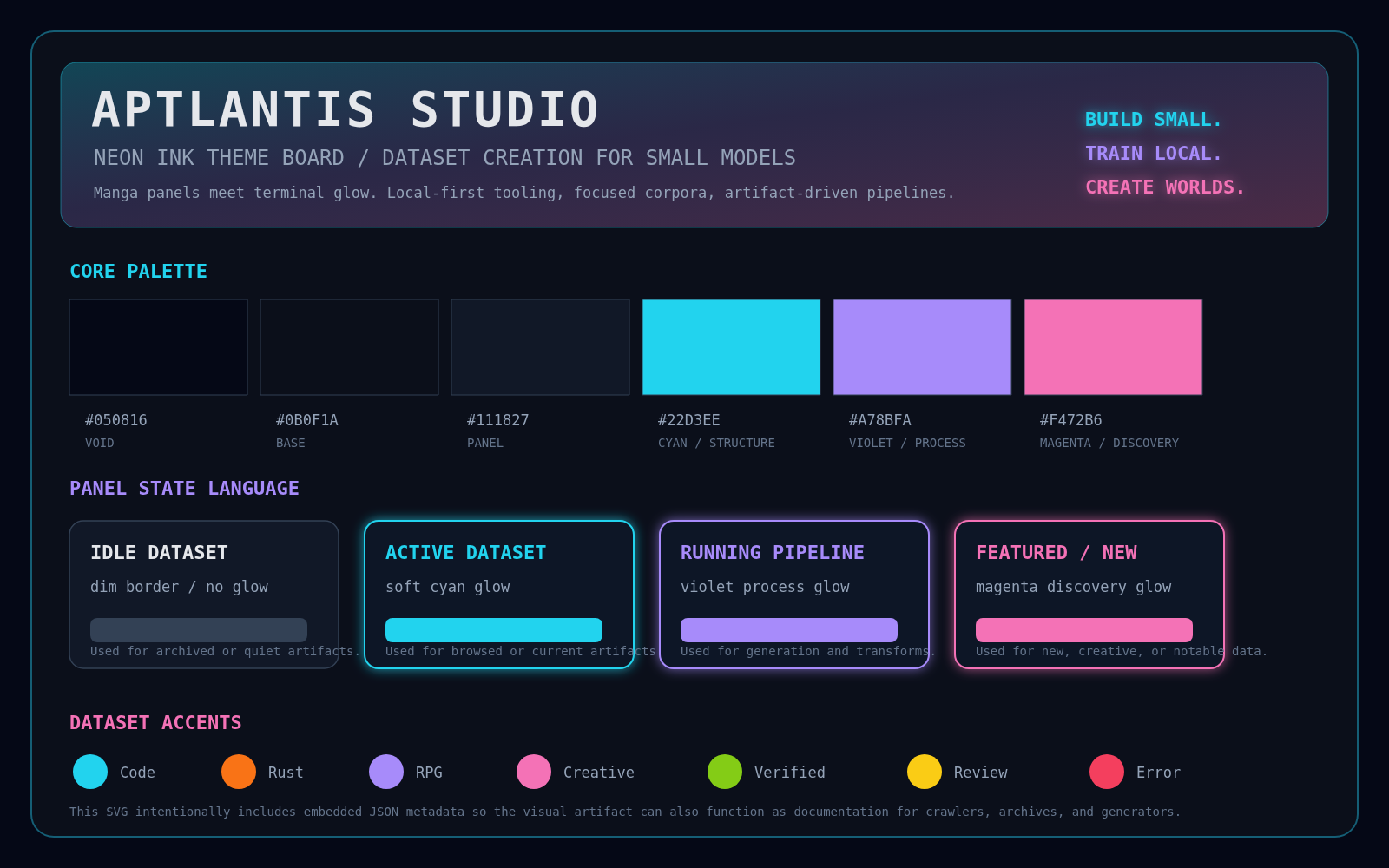Click the green Verified accent dot
Image resolution: width=1389 pixels, height=868 pixels.
pyautogui.click(x=725, y=772)
